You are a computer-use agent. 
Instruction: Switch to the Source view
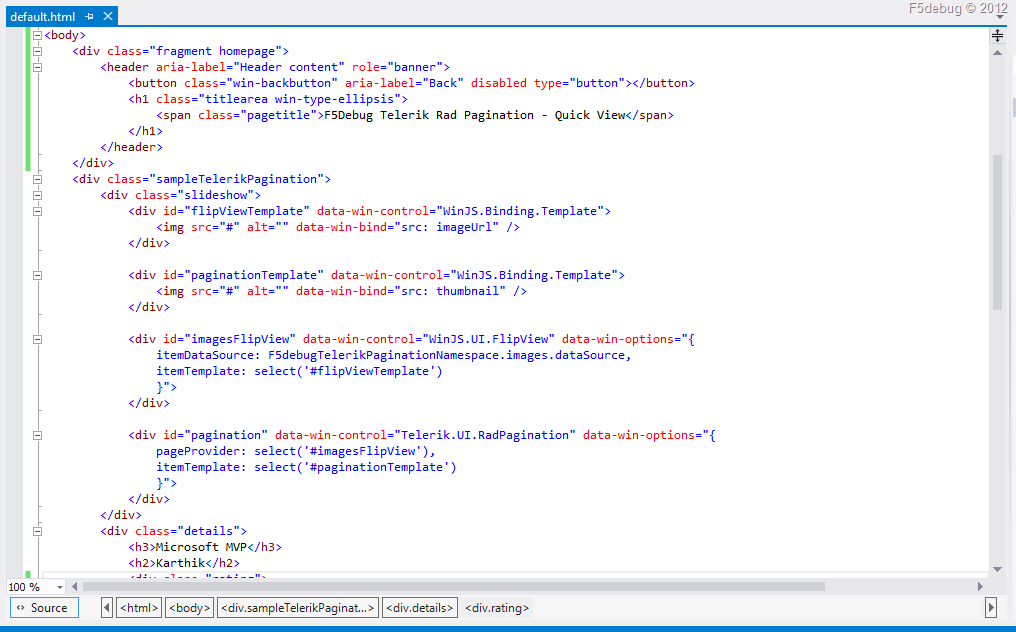click(44, 607)
